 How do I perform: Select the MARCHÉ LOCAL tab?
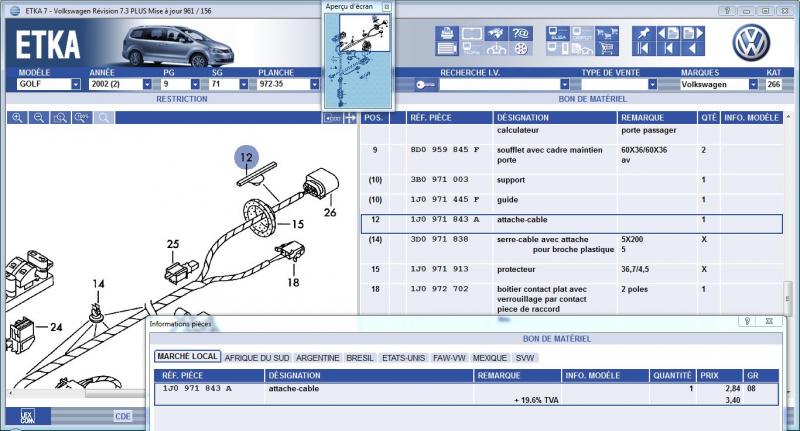(187, 357)
